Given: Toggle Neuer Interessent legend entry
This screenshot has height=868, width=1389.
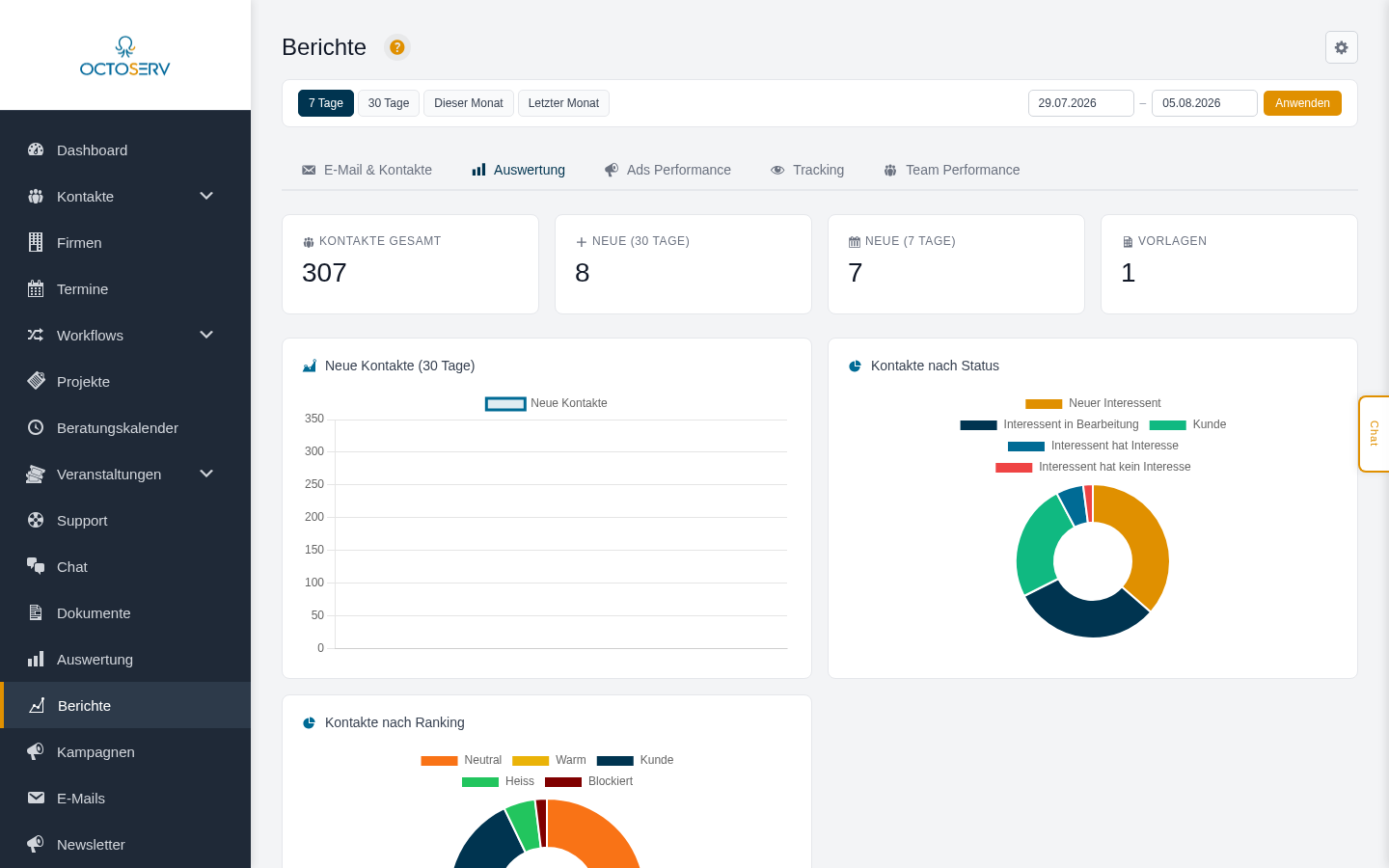Looking at the screenshot, I should (x=1093, y=403).
